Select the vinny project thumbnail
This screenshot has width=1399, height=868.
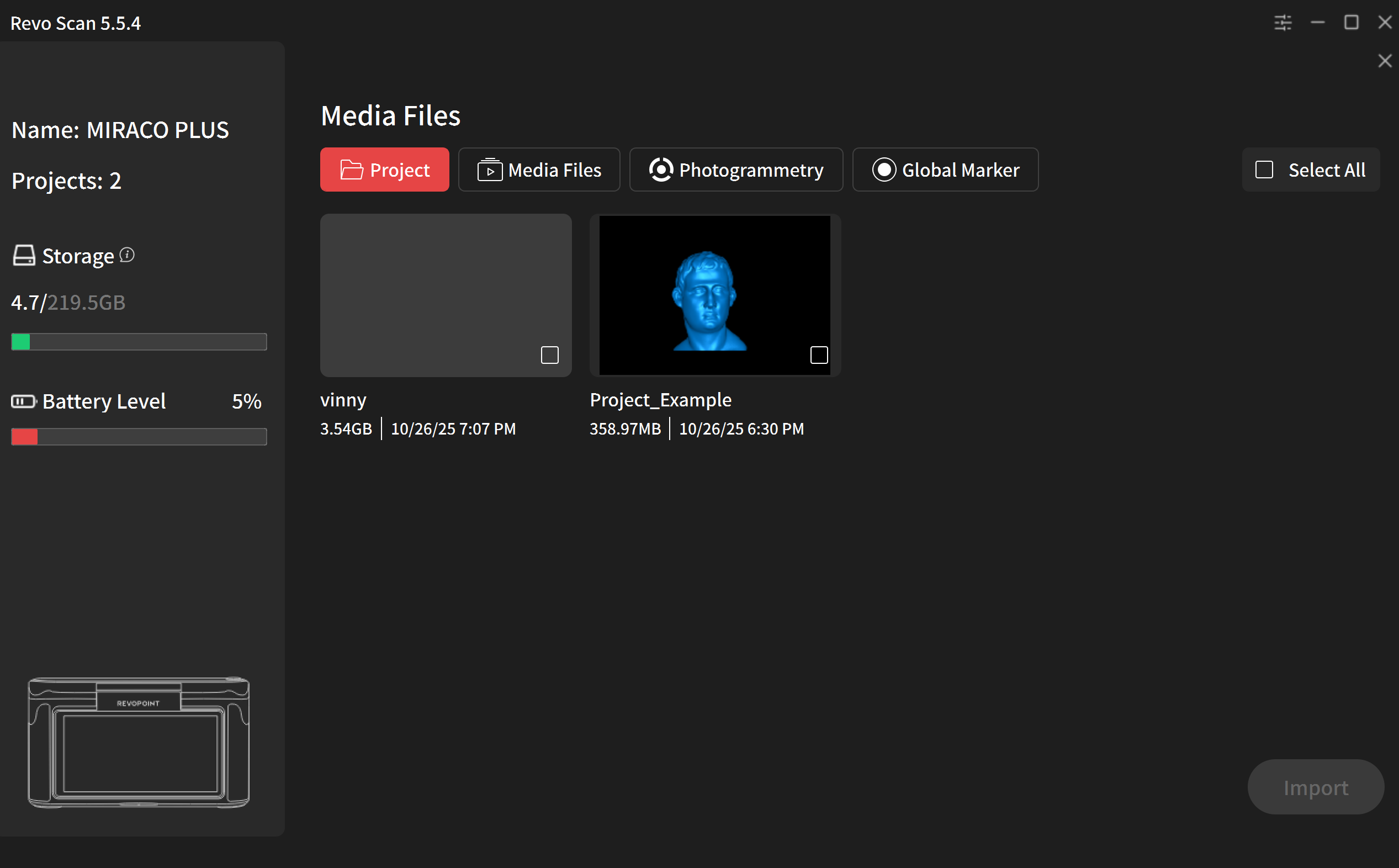coord(446,295)
